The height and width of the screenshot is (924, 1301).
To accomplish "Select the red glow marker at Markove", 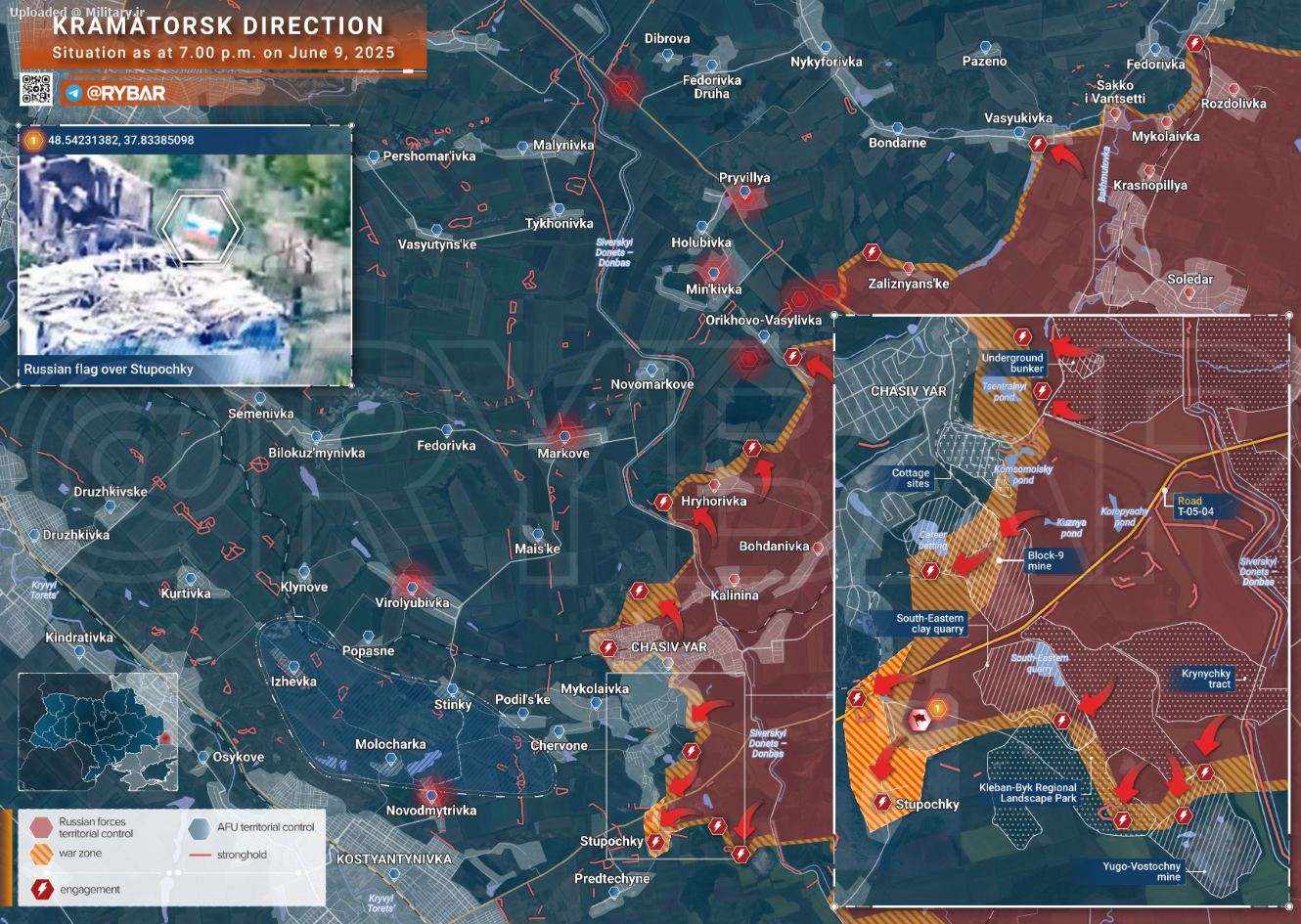I will point(563,435).
